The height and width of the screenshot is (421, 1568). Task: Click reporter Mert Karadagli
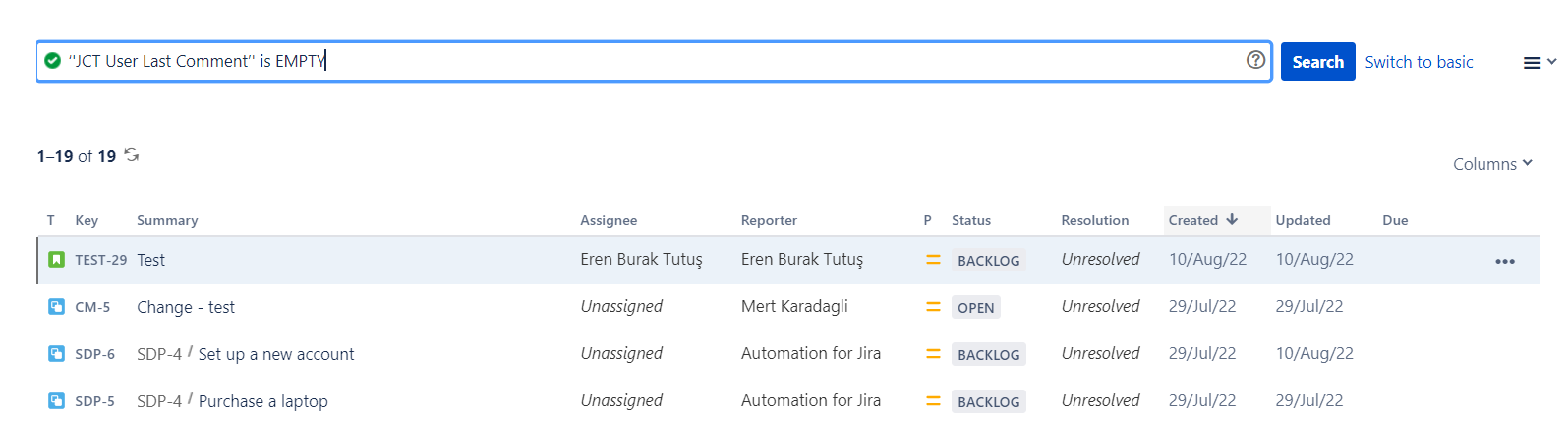pos(794,306)
